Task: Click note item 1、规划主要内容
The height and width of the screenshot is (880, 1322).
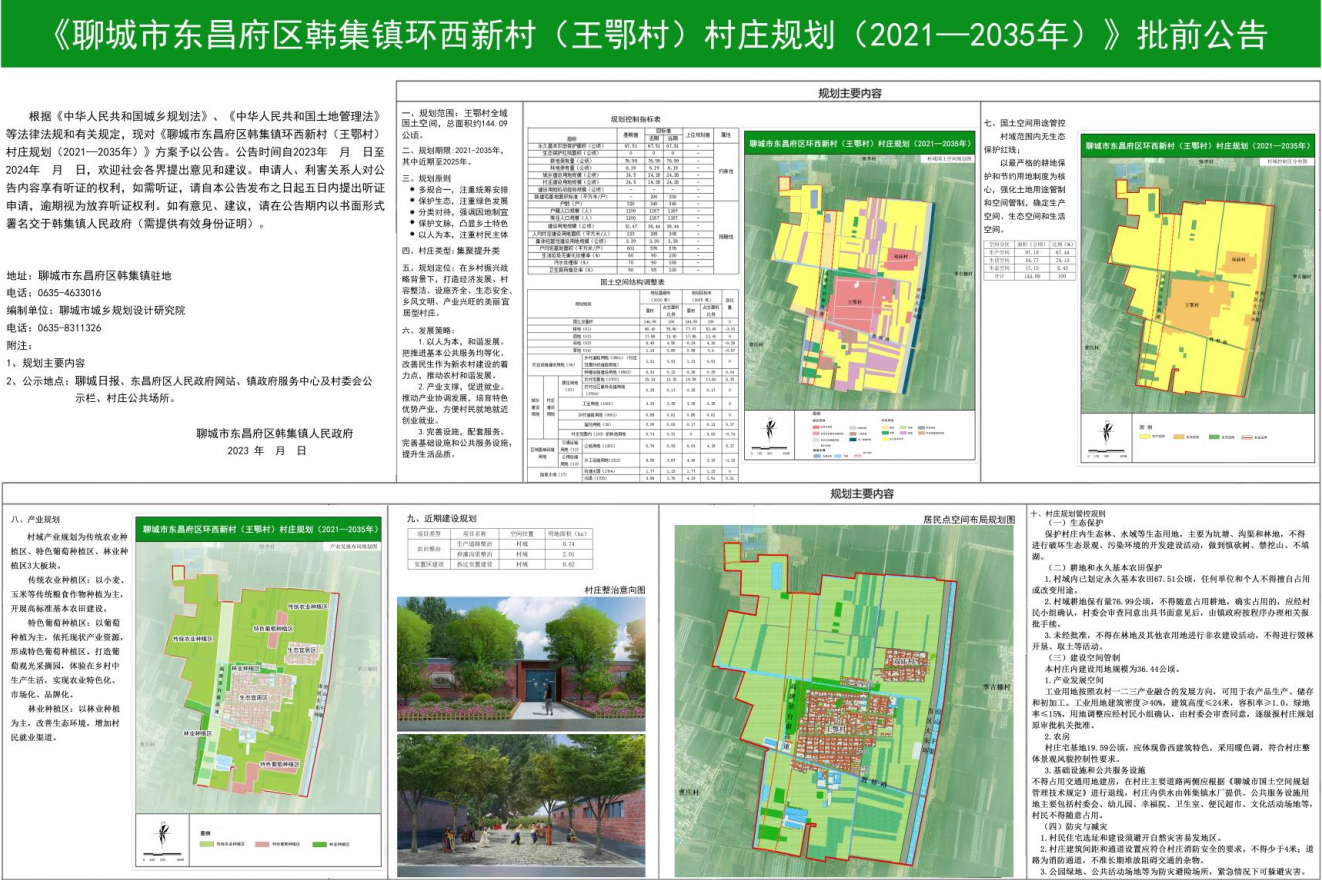Action: coord(47,363)
